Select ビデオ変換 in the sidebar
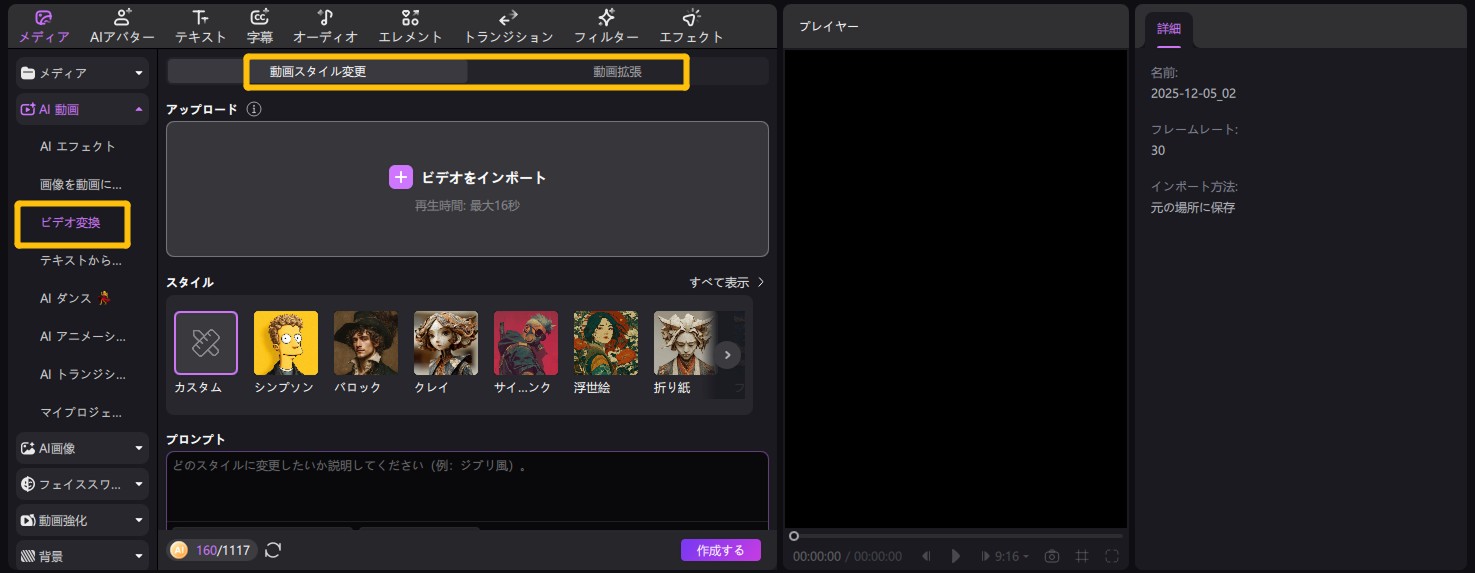 (70, 223)
